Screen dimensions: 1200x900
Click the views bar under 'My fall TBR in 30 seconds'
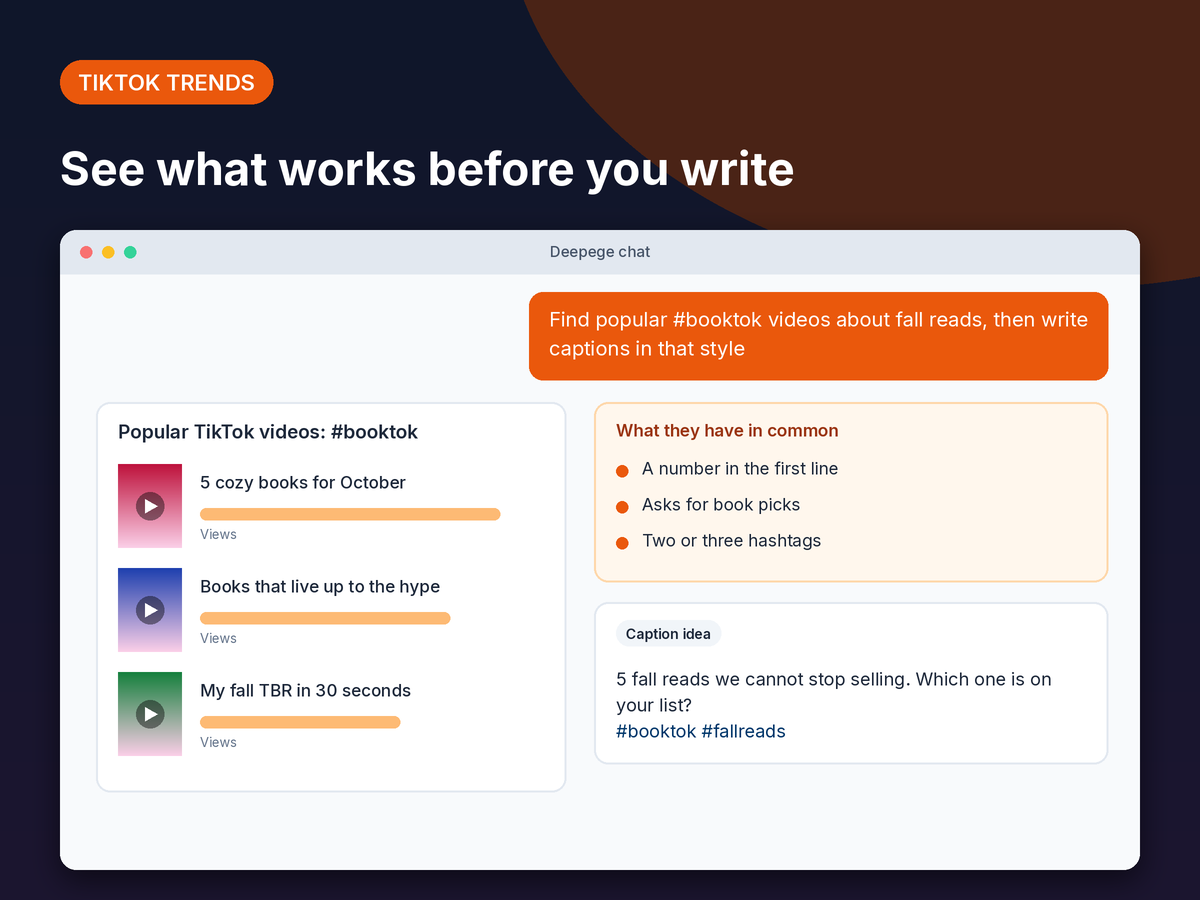pyautogui.click(x=300, y=722)
